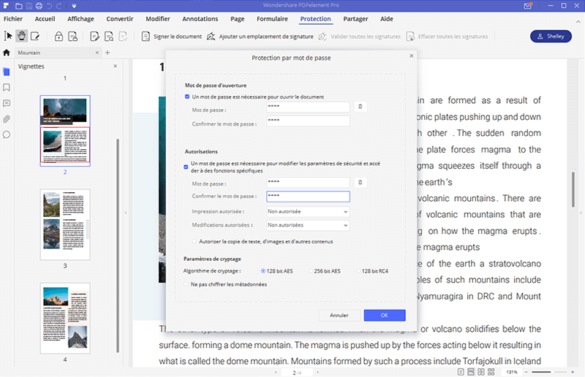The height and width of the screenshot is (377, 585).
Task: Switch to the Formulaire tab
Action: [x=272, y=19]
